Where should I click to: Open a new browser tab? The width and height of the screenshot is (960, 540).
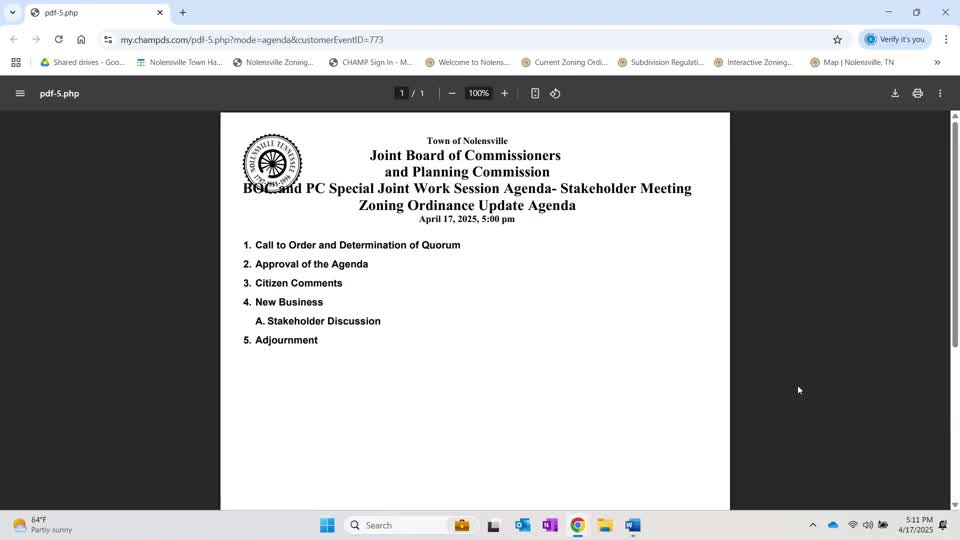click(x=183, y=12)
